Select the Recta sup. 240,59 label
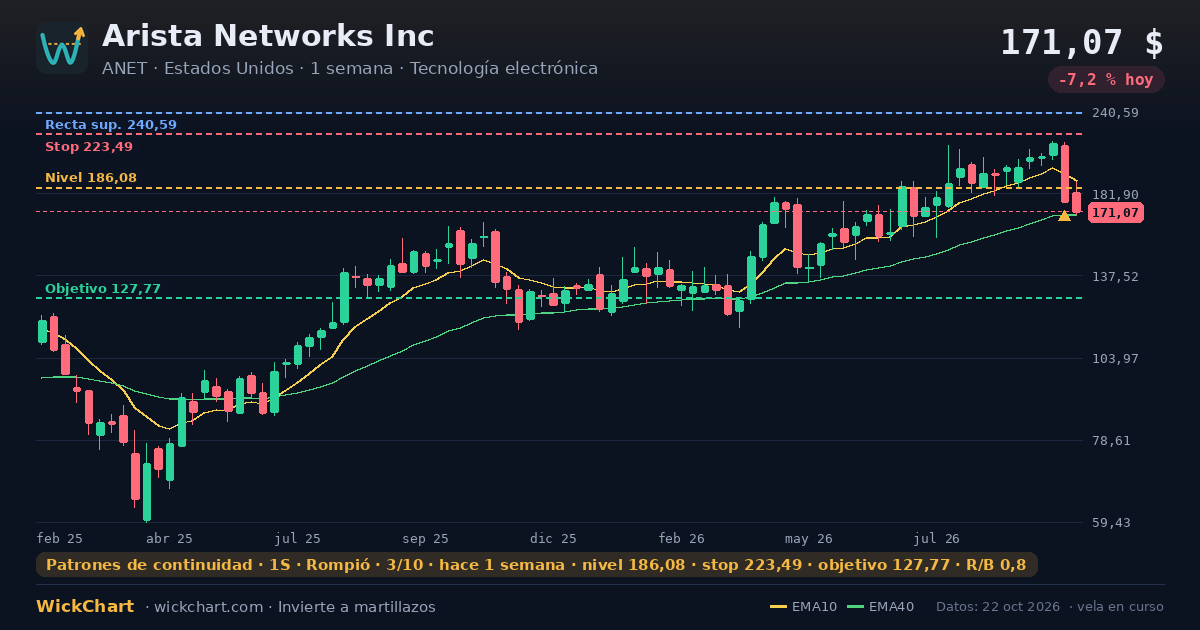The height and width of the screenshot is (630, 1200). [111, 125]
